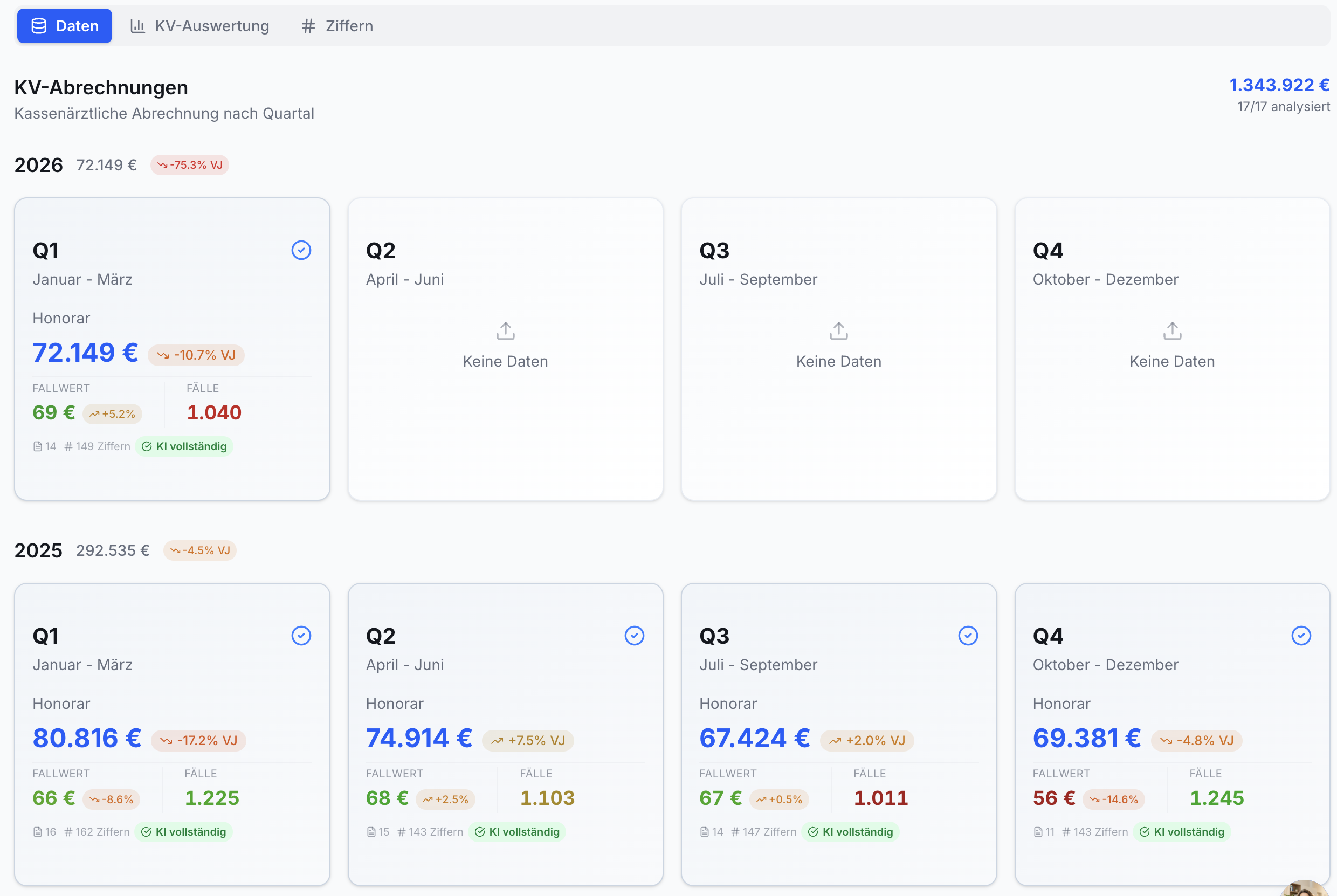
Task: Click the check circle on 2025 Q3 card
Action: click(968, 636)
